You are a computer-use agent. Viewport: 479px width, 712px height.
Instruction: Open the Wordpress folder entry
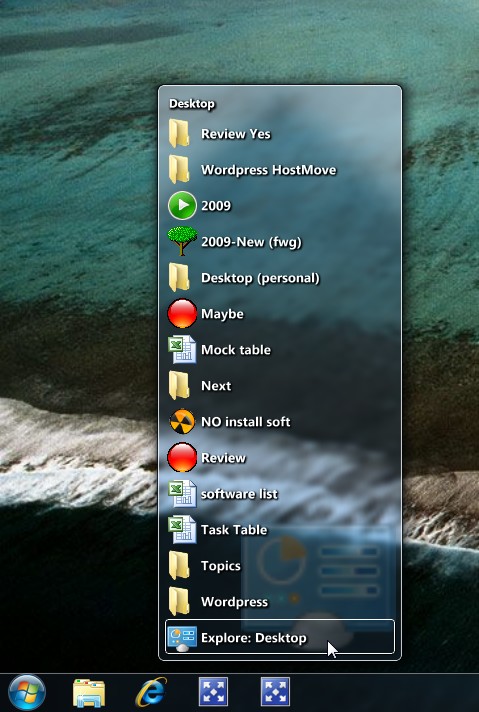tap(280, 602)
